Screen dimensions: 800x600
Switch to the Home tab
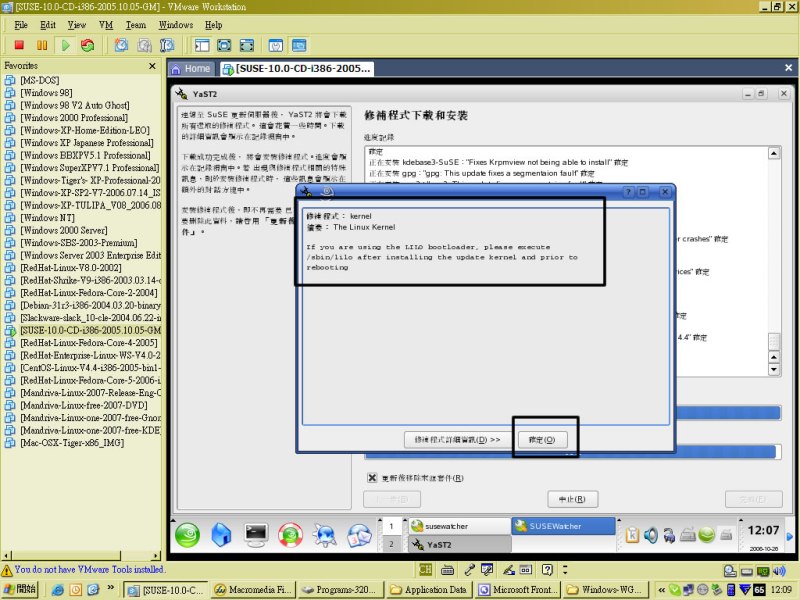coord(191,69)
